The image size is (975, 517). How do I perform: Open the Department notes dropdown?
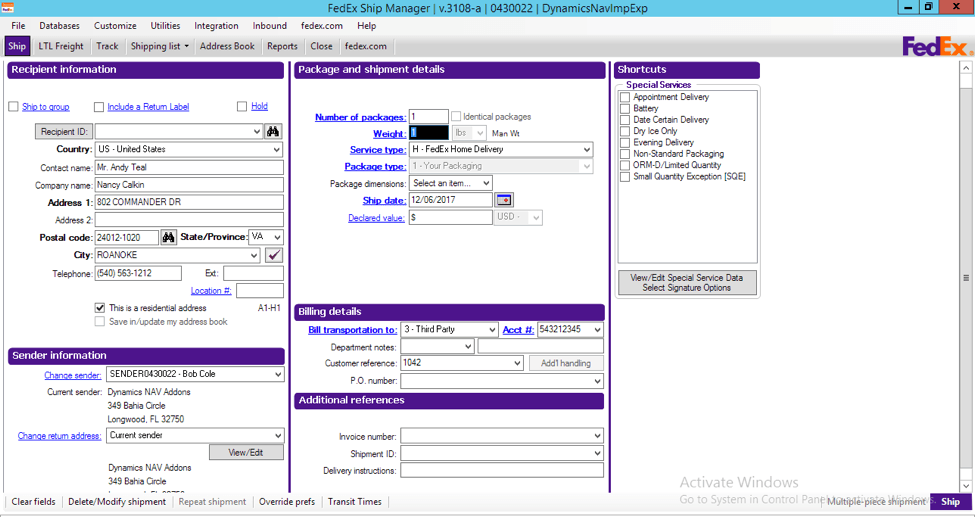[x=468, y=347]
